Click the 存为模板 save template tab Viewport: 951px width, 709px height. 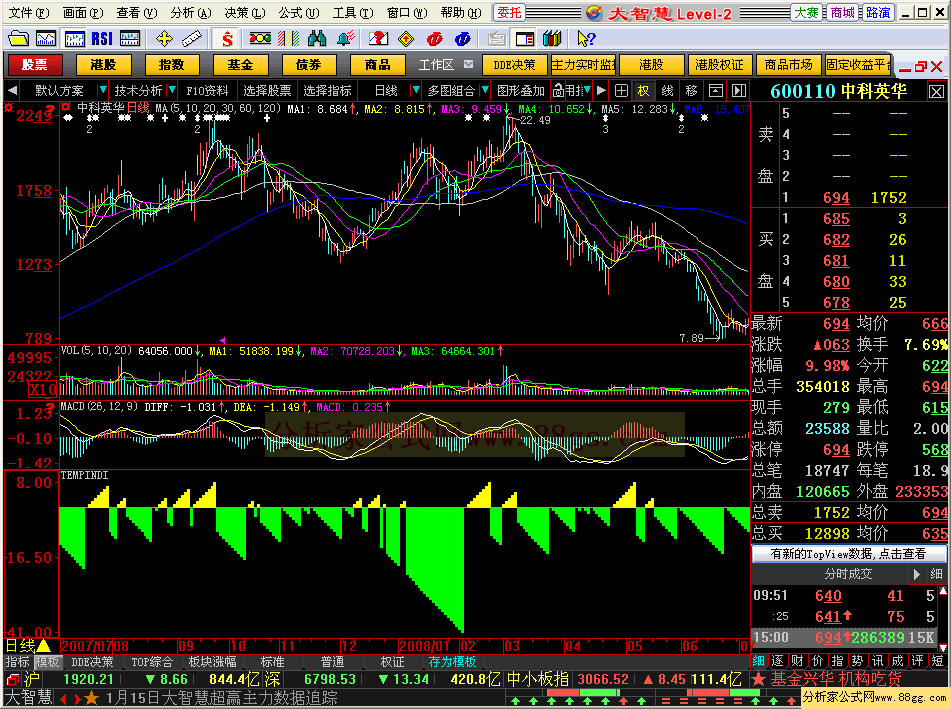(452, 662)
